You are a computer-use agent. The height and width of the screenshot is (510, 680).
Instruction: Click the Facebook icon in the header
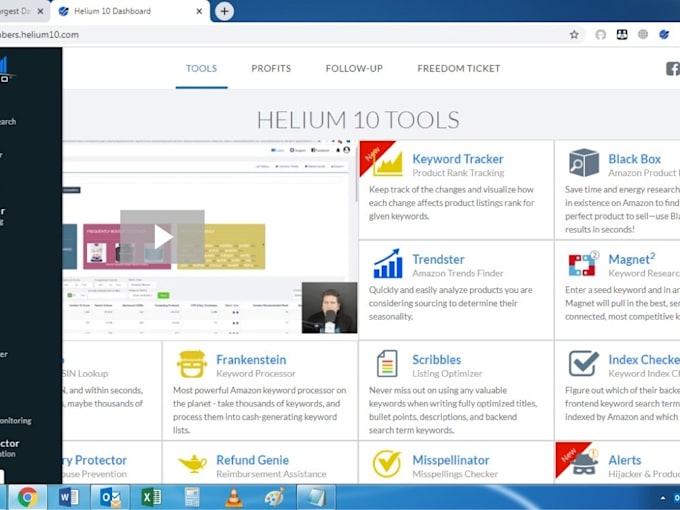tap(673, 69)
